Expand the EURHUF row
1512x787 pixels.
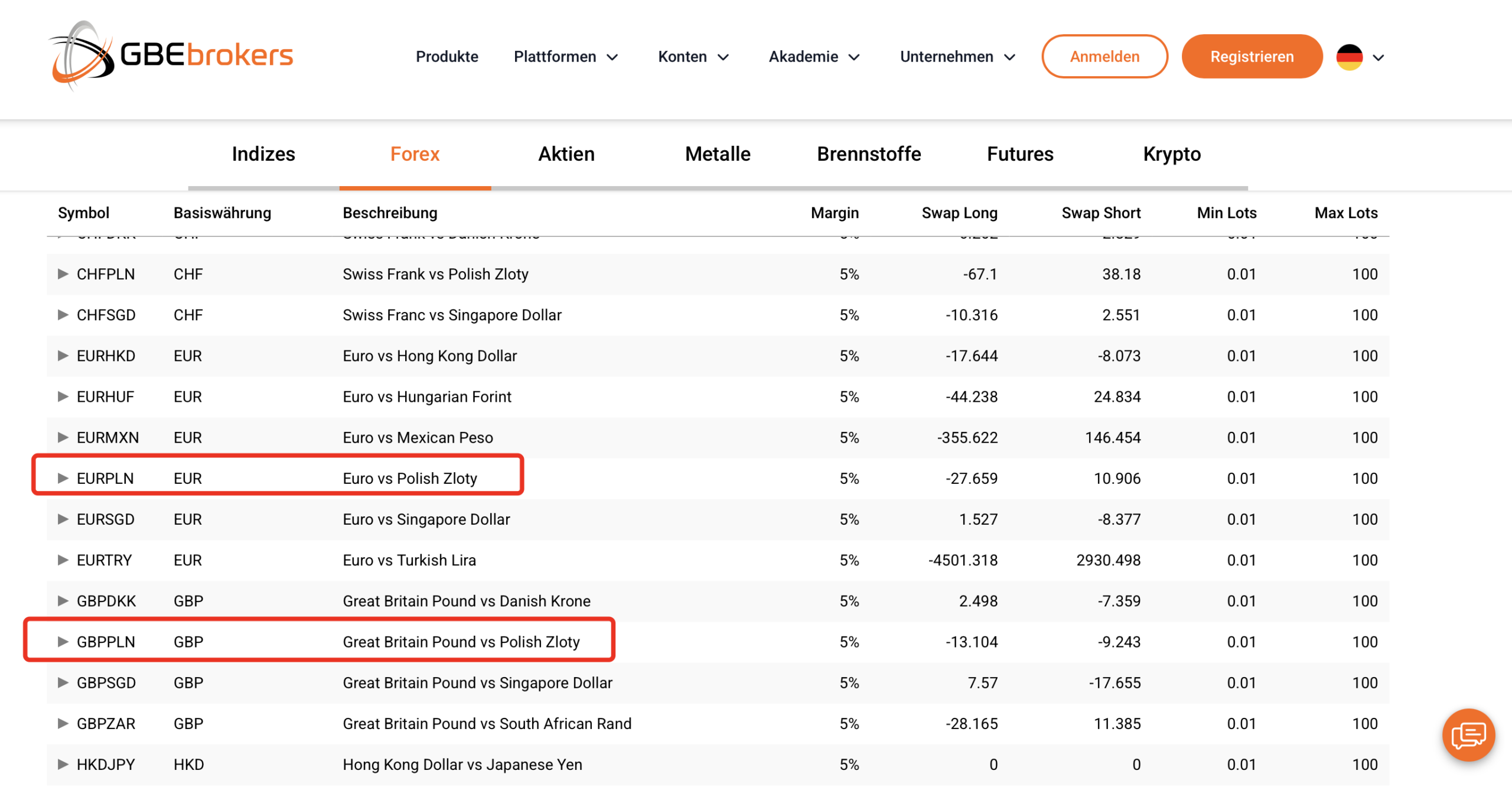point(63,396)
